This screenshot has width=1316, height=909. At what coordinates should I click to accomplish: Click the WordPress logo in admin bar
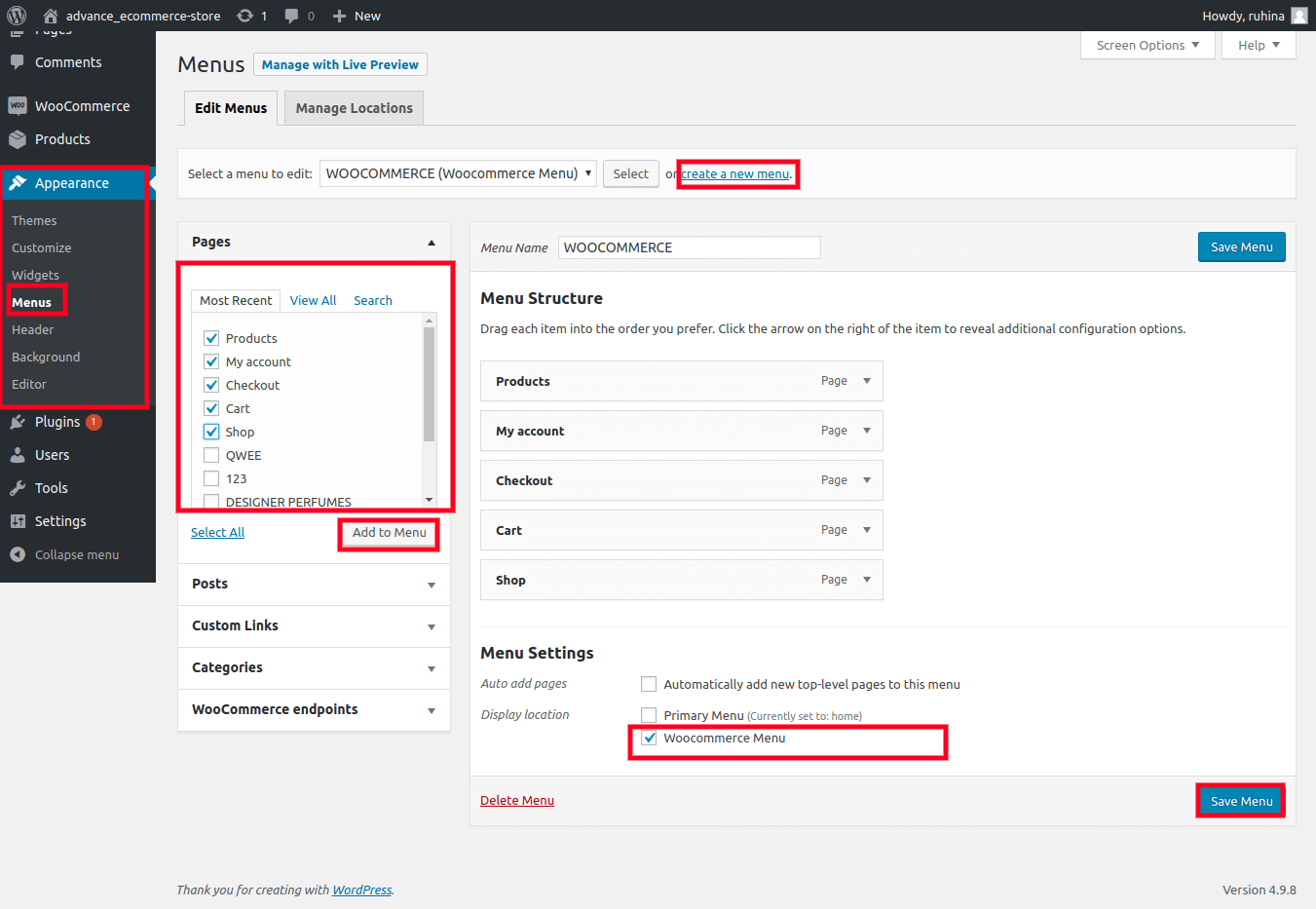pos(17,16)
